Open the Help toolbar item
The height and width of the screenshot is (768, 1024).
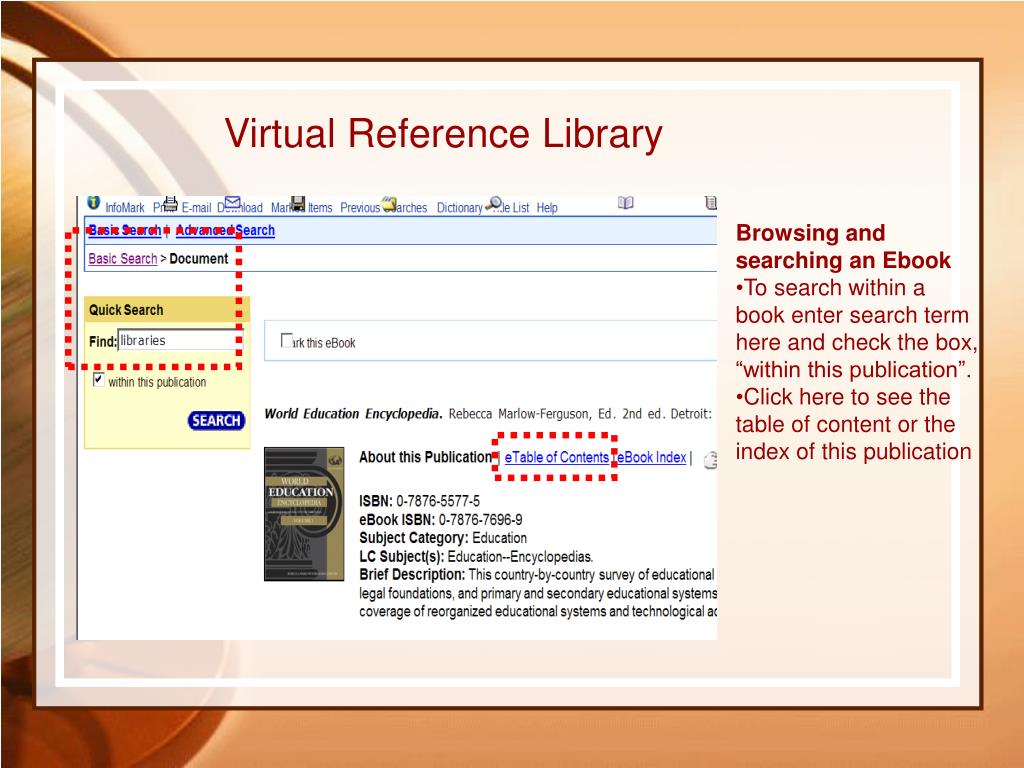(547, 208)
